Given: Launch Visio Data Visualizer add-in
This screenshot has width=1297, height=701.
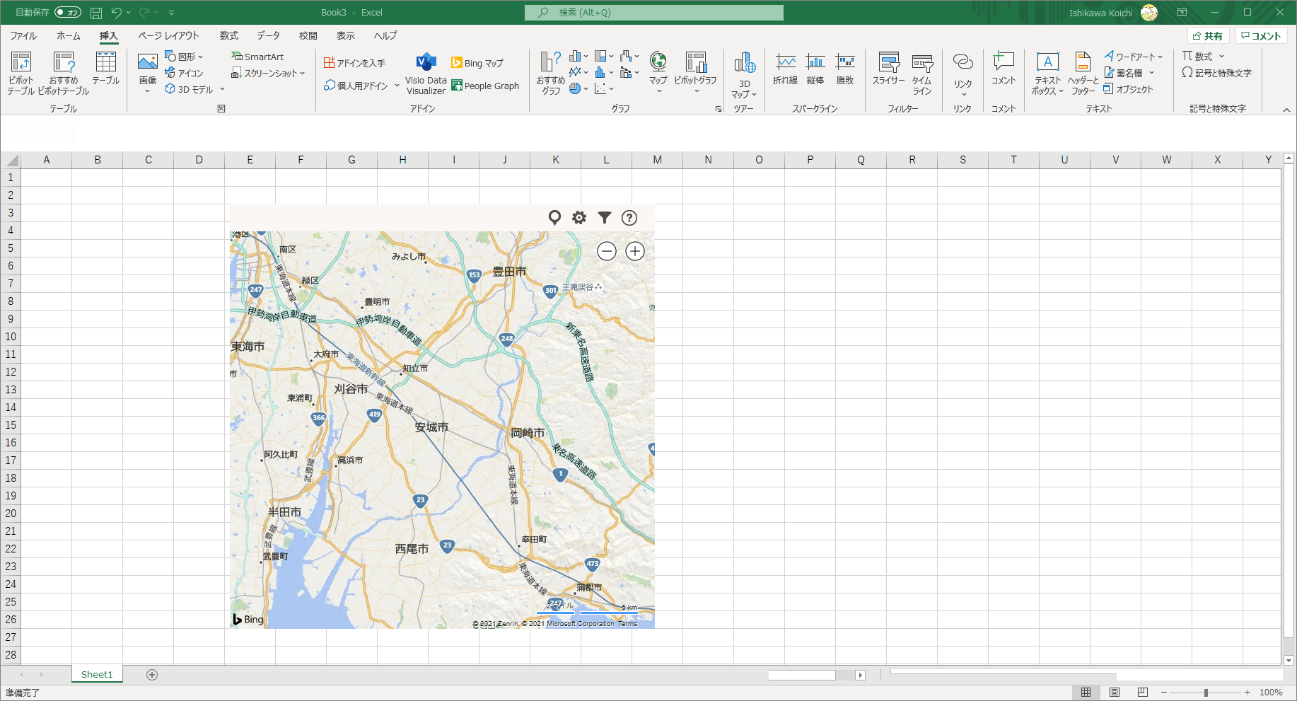Looking at the screenshot, I should point(426,73).
